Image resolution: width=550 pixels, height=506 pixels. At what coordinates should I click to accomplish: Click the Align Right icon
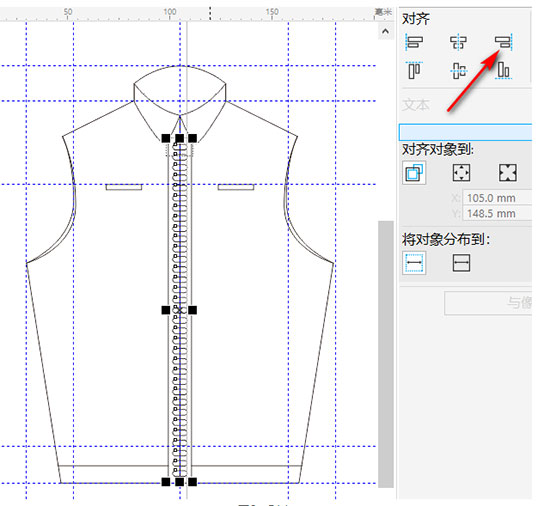click(504, 42)
